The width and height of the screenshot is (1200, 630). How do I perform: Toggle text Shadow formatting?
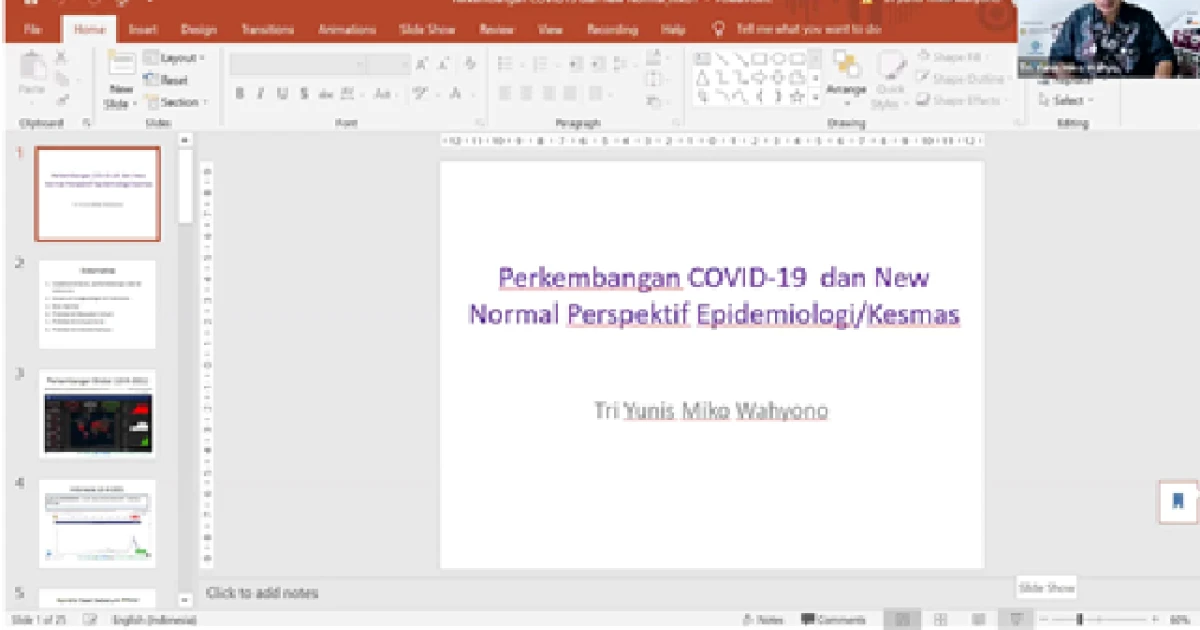coord(303,94)
